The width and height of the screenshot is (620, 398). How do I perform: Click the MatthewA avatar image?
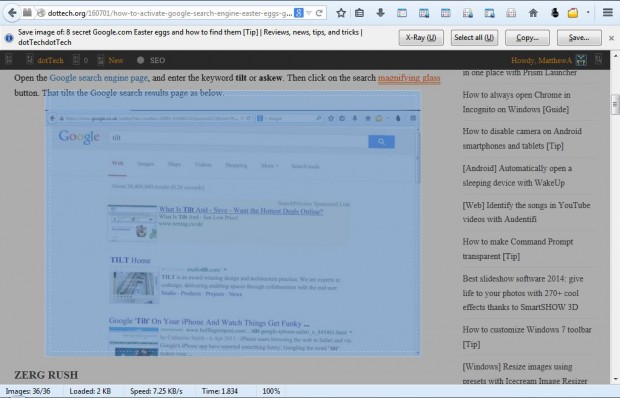tap(581, 60)
